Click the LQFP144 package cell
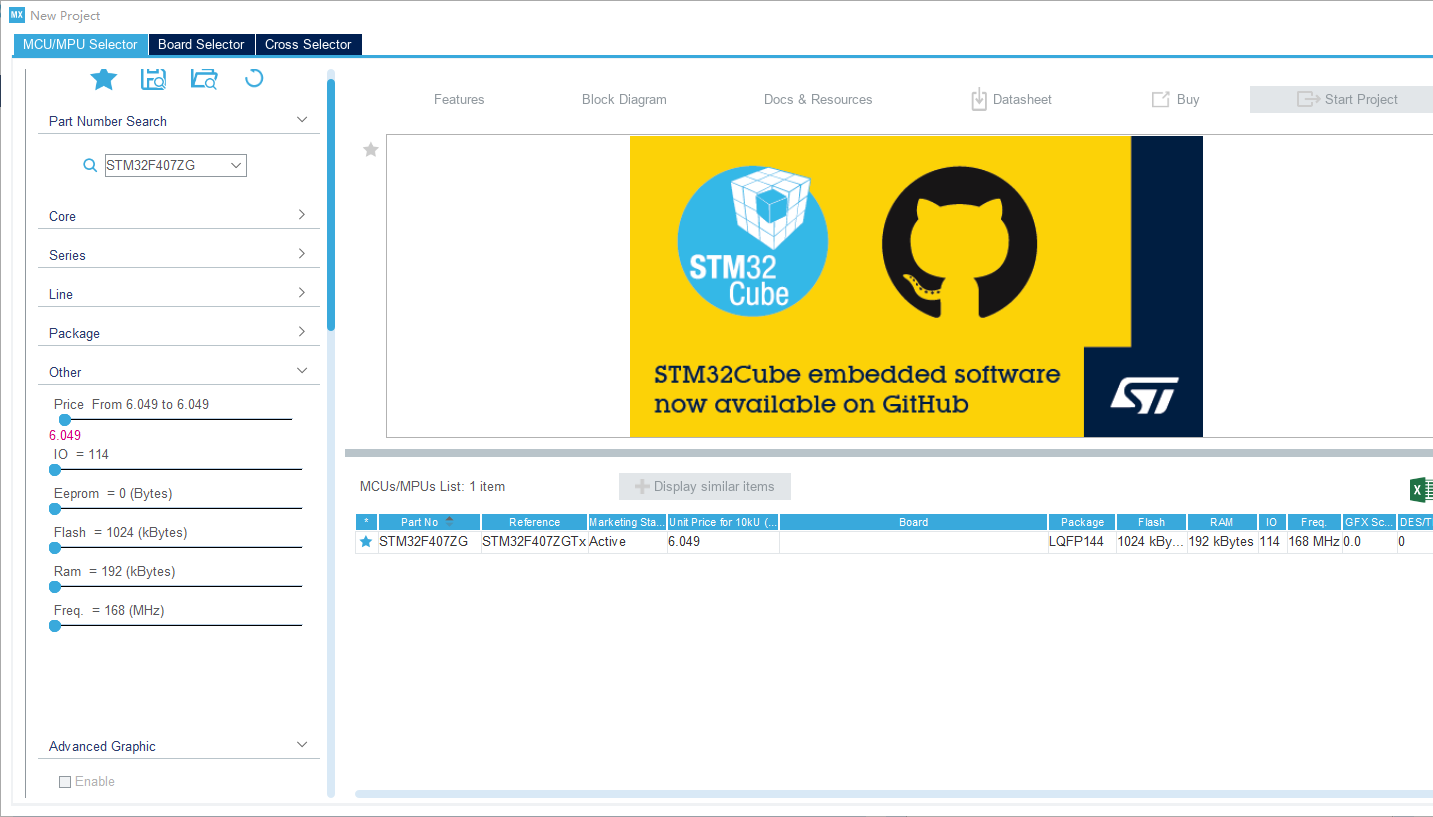Image resolution: width=1433 pixels, height=817 pixels. point(1082,541)
